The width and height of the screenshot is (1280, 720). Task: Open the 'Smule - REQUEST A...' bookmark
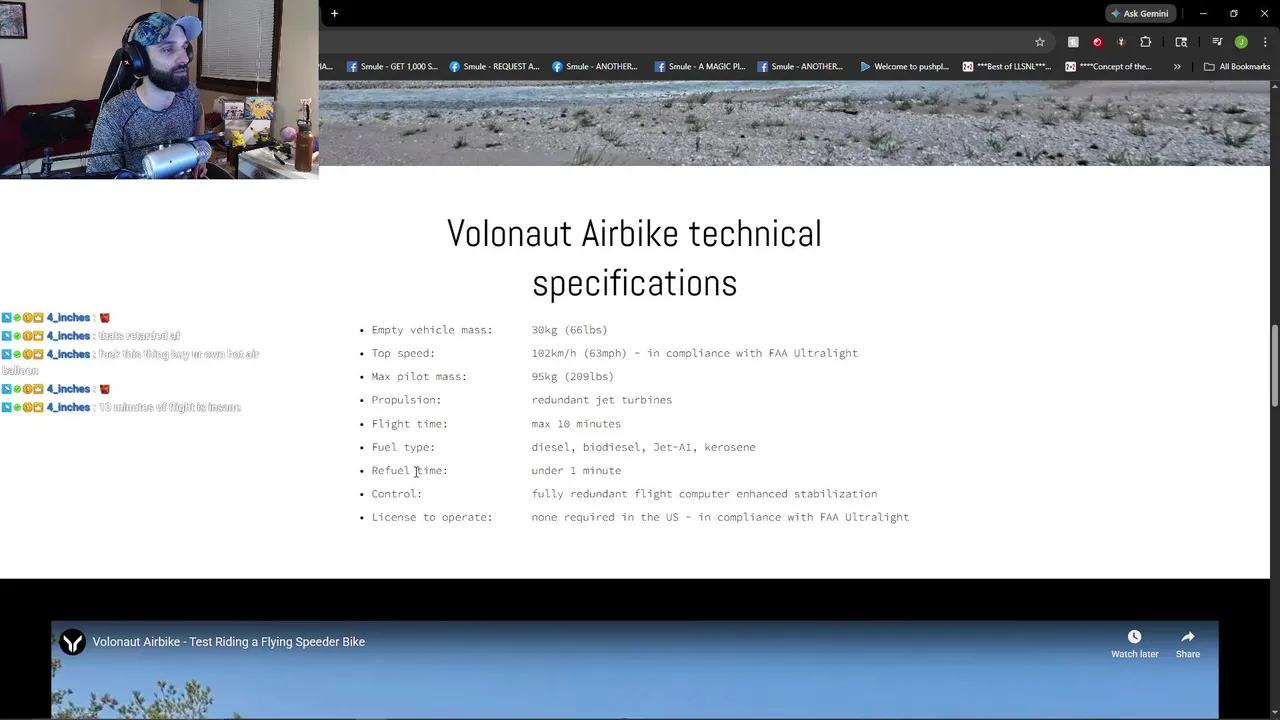click(494, 67)
